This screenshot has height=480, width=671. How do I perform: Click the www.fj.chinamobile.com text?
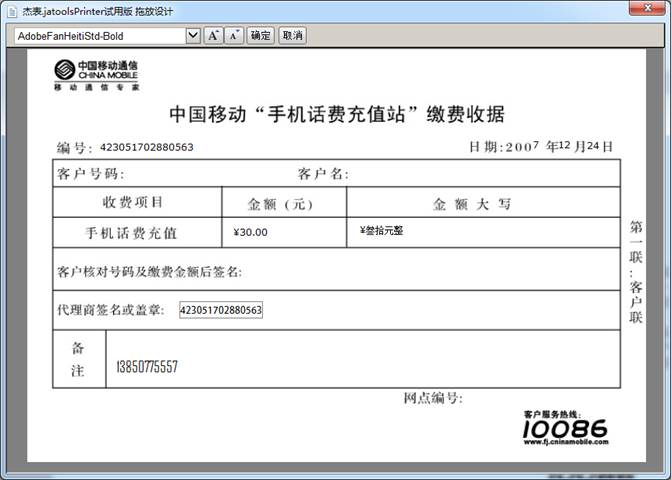[x=566, y=442]
